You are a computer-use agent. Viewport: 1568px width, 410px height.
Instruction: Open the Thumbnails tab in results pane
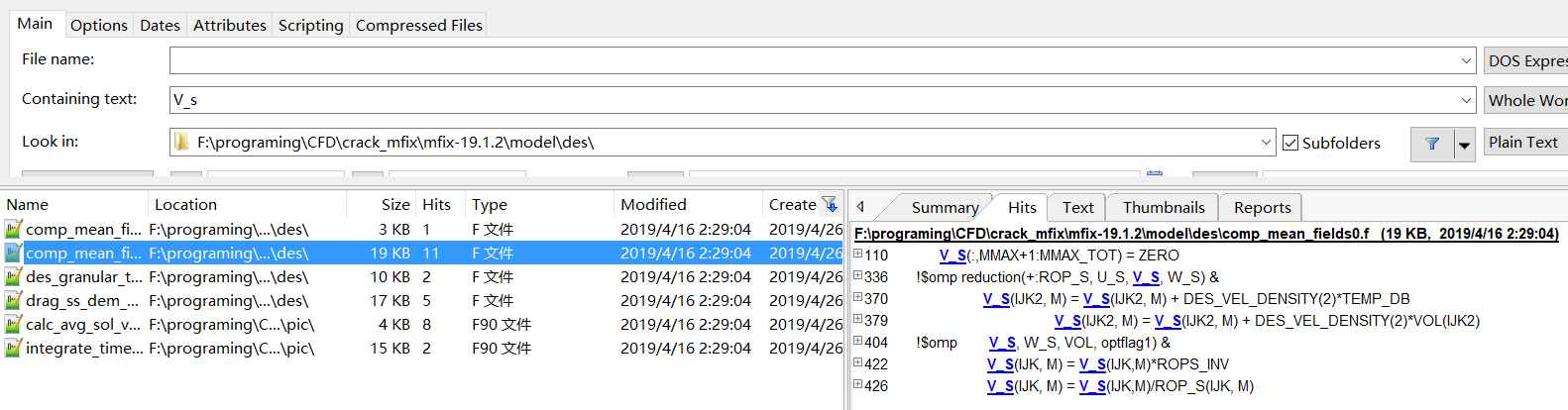click(x=1164, y=207)
